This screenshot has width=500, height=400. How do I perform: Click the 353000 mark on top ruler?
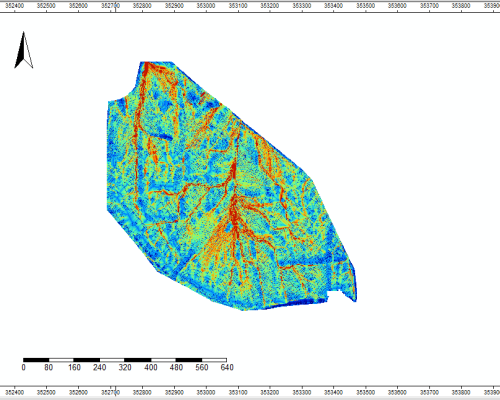click(206, 6)
